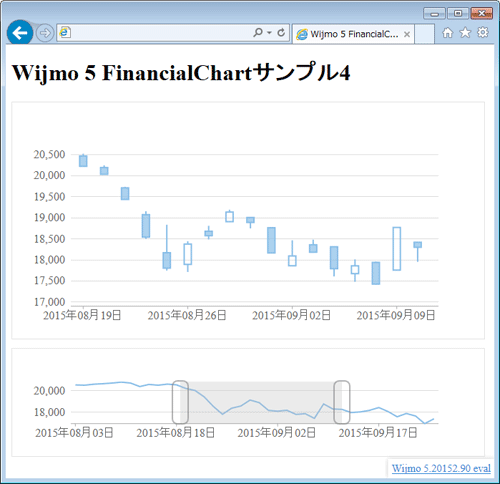Open the address bar dropdown arrow
Screen dimensions: 500x484
(x=269, y=33)
